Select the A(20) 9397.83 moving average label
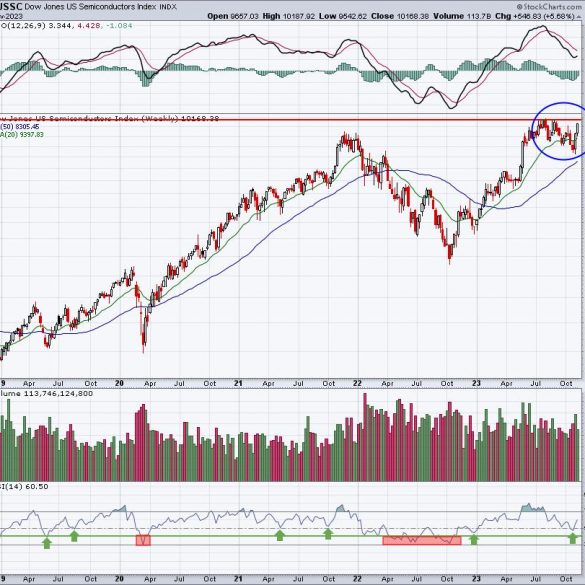Image resolution: width=585 pixels, height=585 pixels. [x=22, y=134]
